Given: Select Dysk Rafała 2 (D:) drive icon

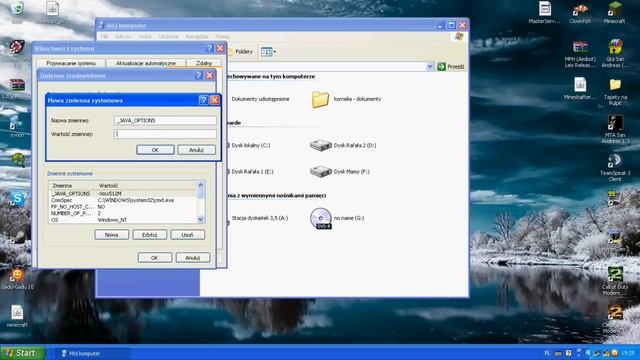Looking at the screenshot, I should [x=320, y=145].
